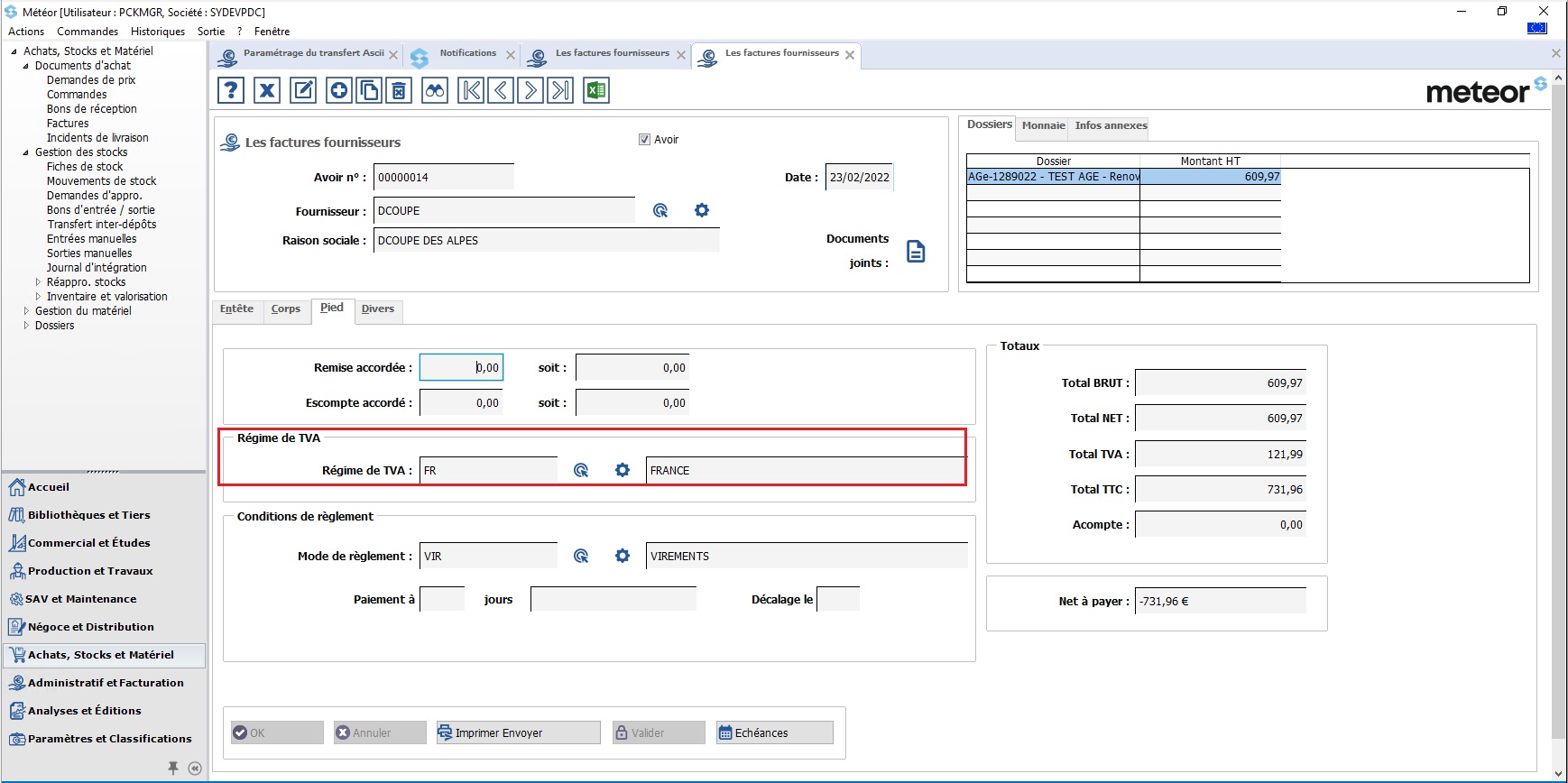Screen dimensions: 1568x783
Task: Open the Documents joints file icon
Action: pyautogui.click(x=915, y=252)
